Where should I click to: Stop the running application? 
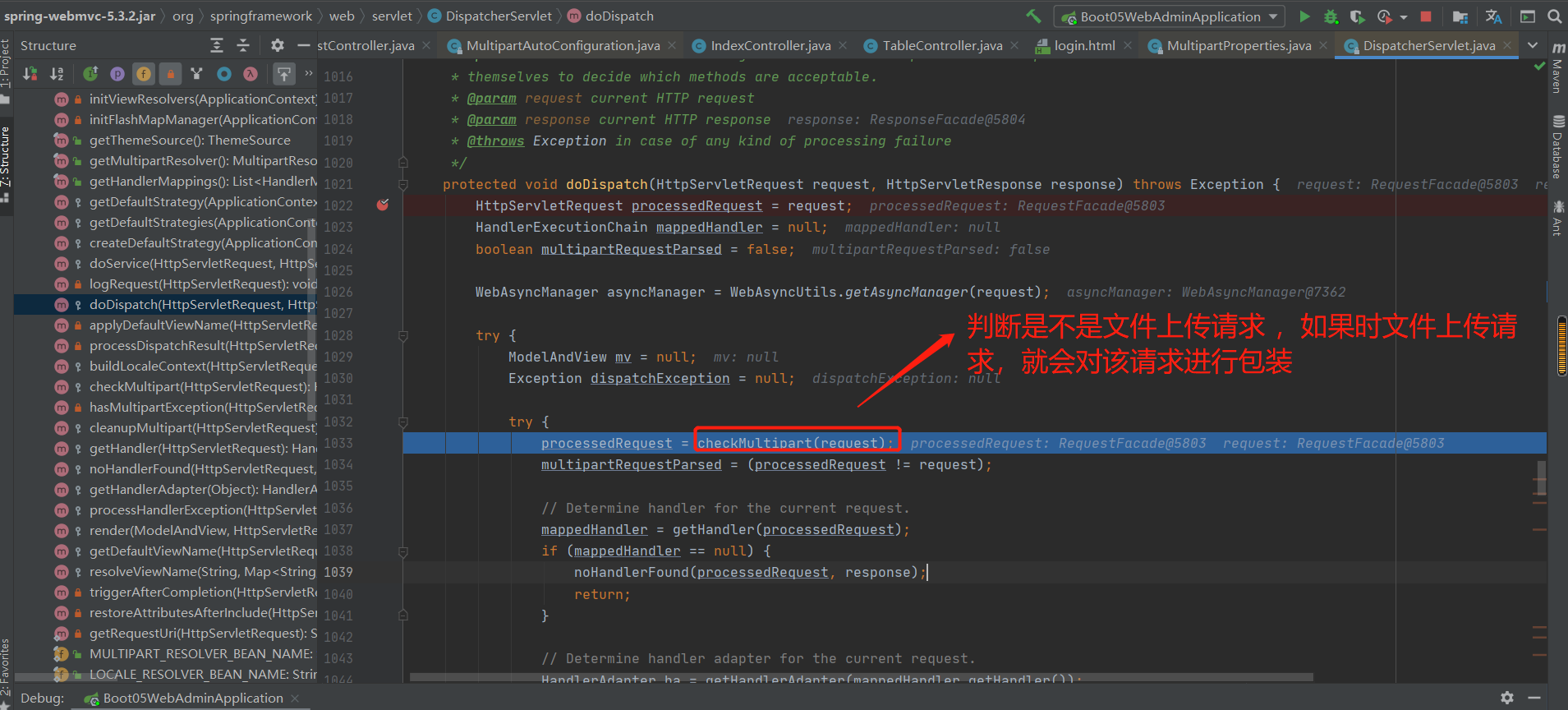click(x=1427, y=16)
